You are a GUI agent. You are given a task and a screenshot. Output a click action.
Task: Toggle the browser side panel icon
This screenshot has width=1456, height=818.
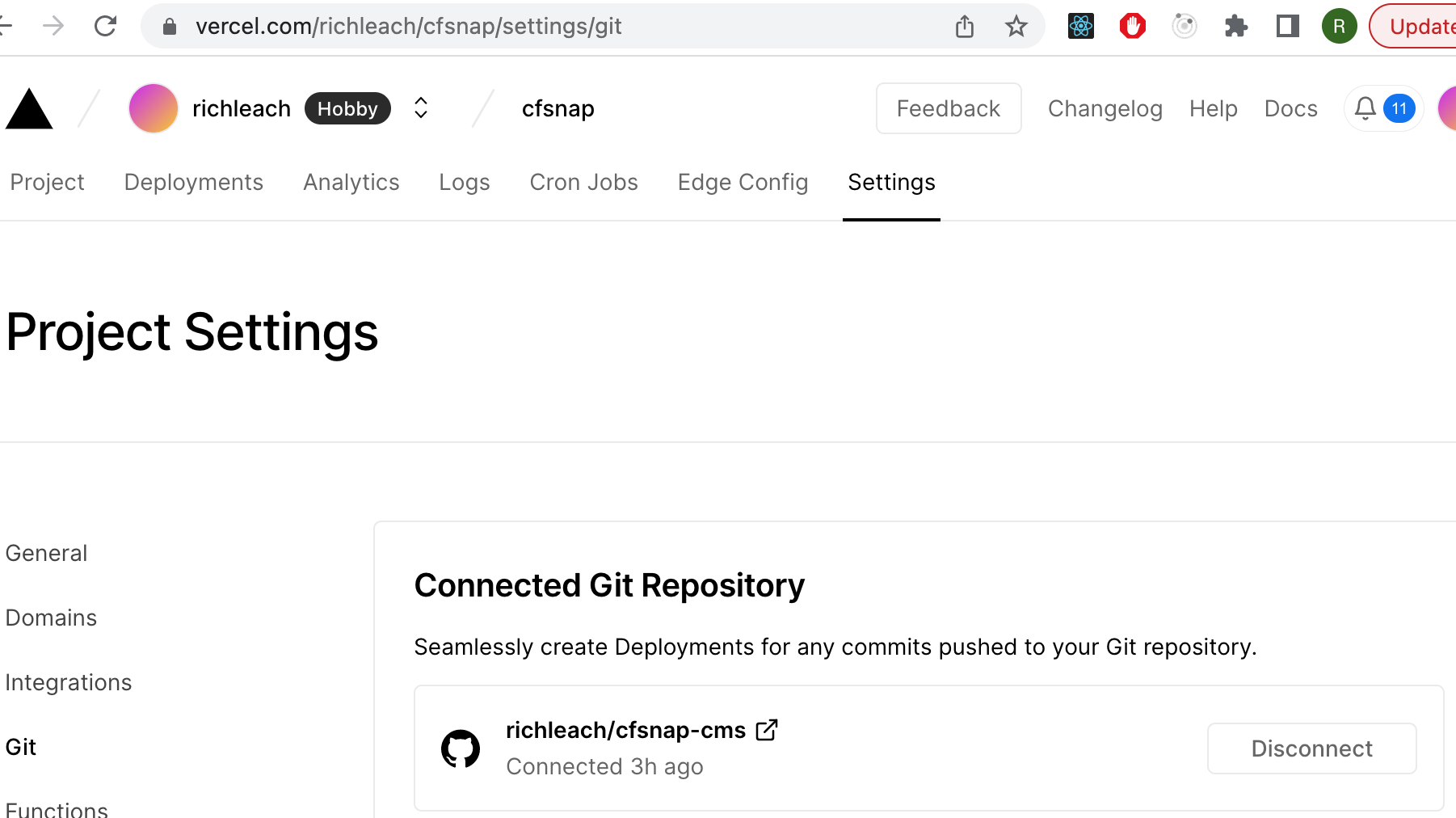(x=1287, y=27)
